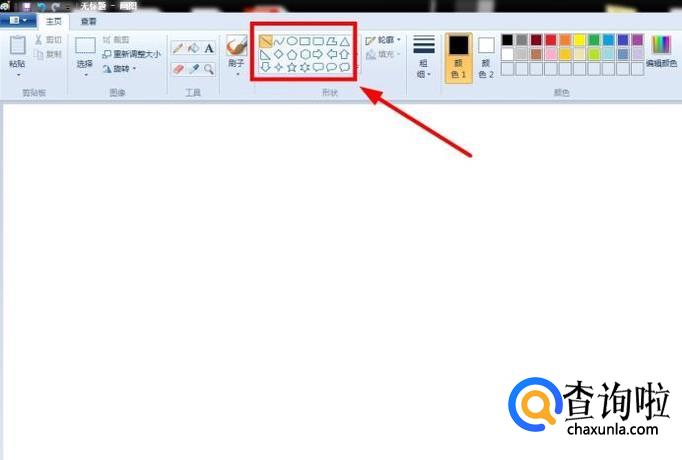The width and height of the screenshot is (682, 460).
Task: Choose the Right arrow shape
Action: tap(318, 55)
